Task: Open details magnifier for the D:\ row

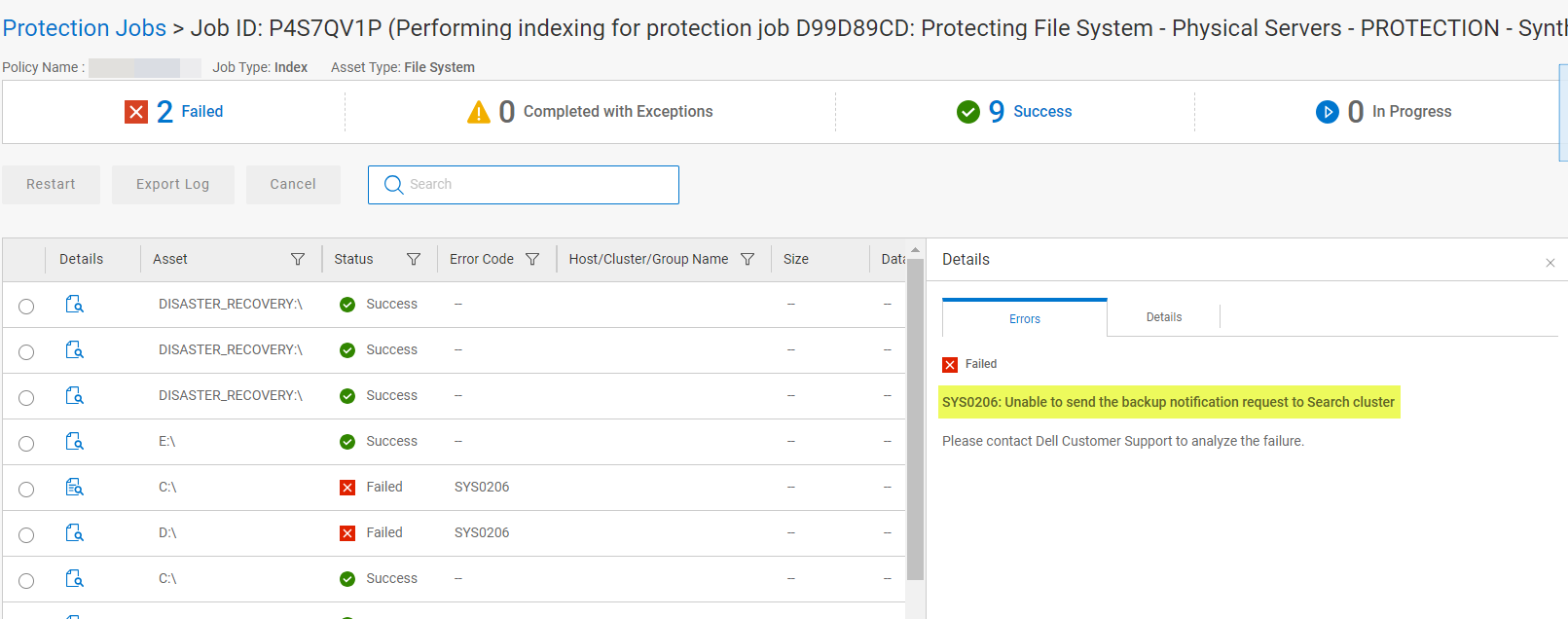Action: pos(74,532)
